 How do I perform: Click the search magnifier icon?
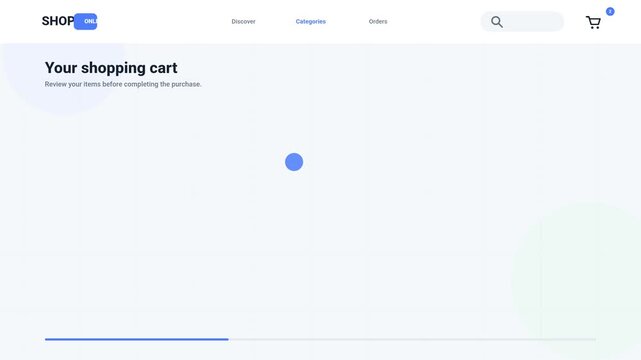click(497, 22)
